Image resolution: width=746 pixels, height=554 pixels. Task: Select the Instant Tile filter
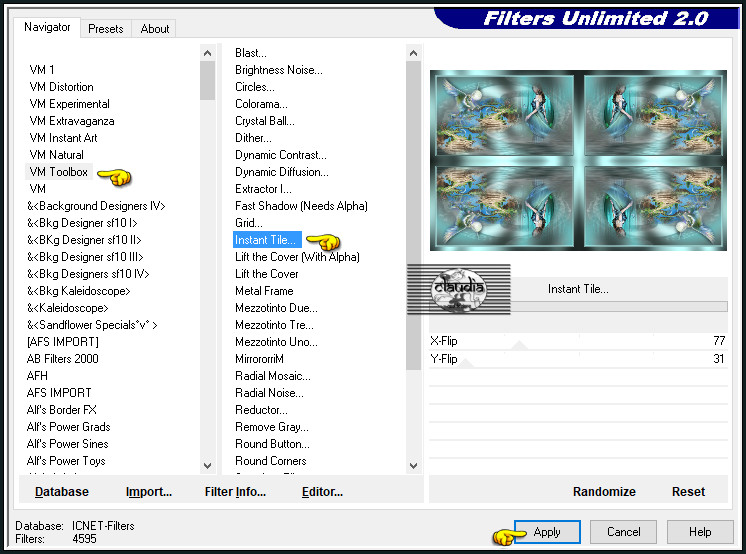(x=266, y=240)
